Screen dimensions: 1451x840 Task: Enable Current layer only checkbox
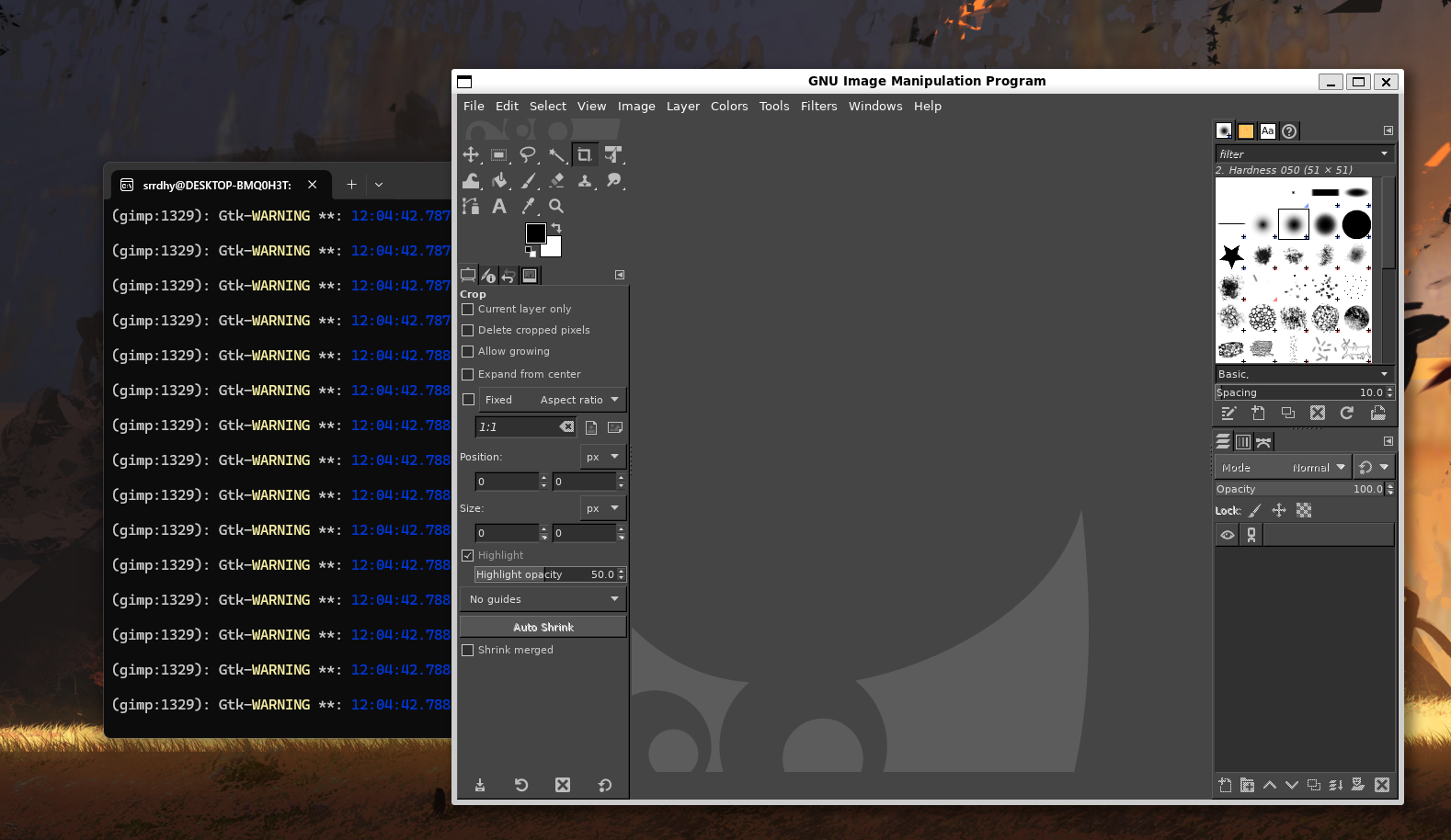[468, 310]
